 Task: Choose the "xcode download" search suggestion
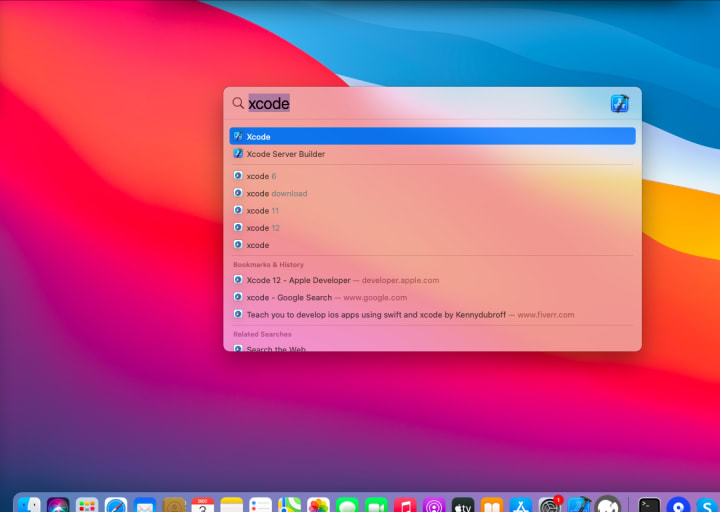click(432, 193)
